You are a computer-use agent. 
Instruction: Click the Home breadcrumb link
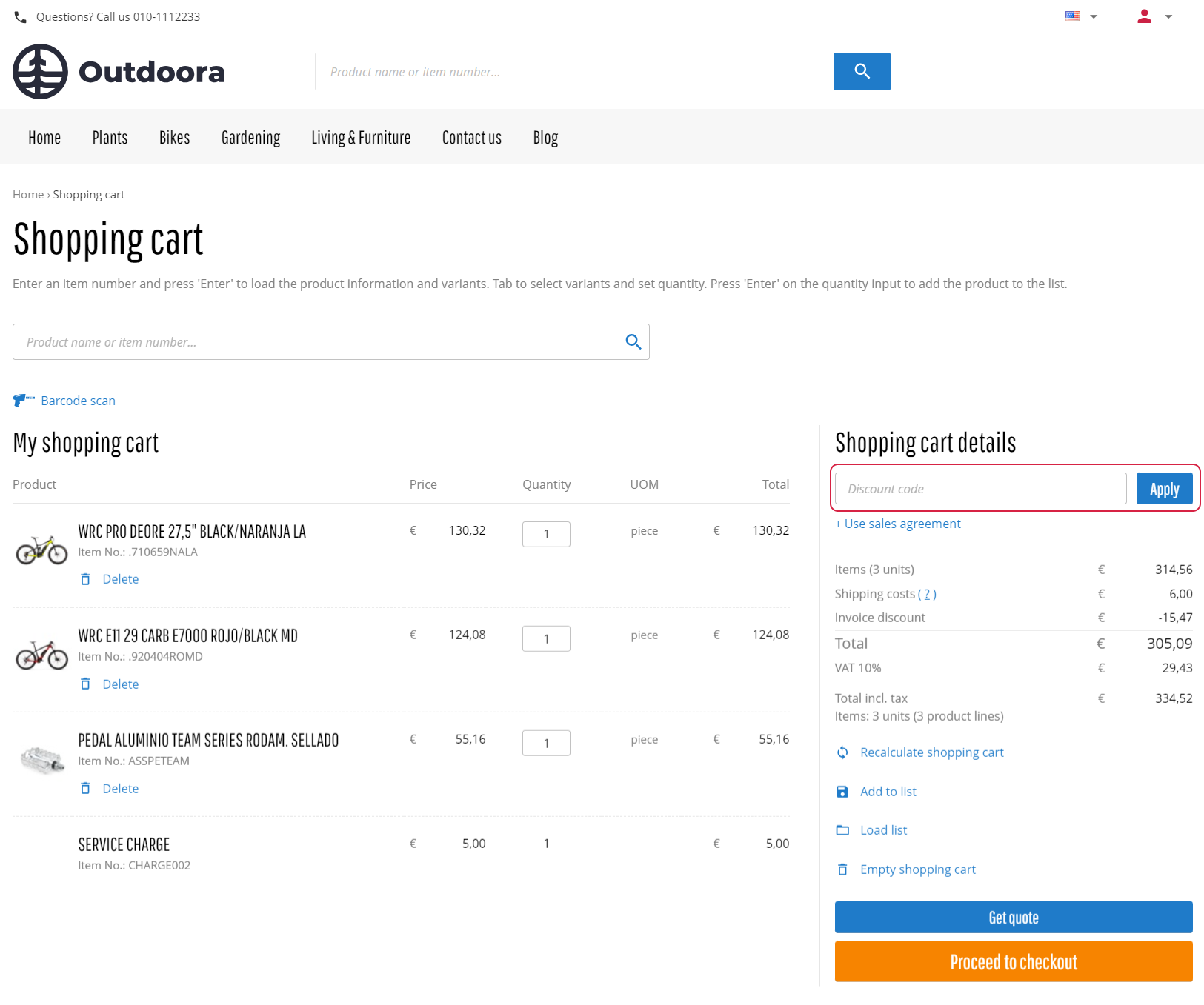(28, 195)
